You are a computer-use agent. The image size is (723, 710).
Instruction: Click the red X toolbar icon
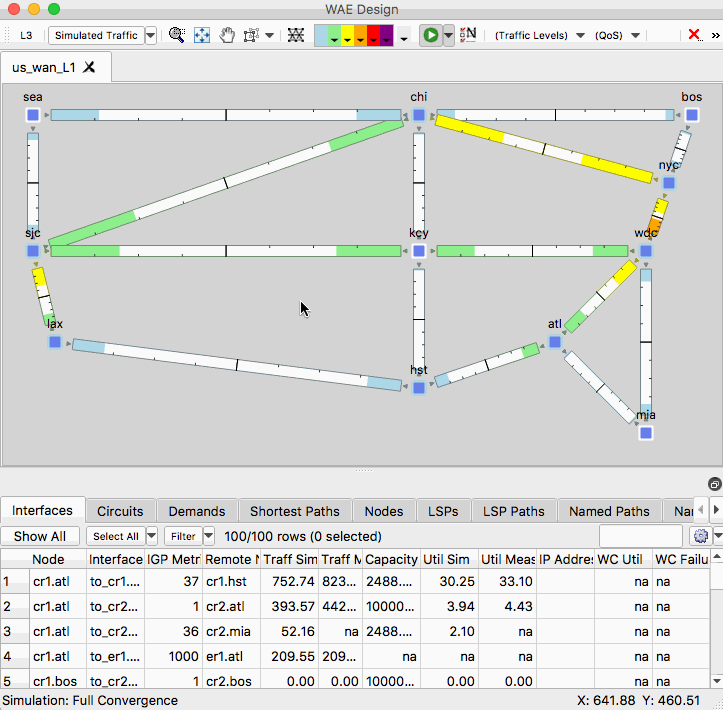(x=694, y=35)
